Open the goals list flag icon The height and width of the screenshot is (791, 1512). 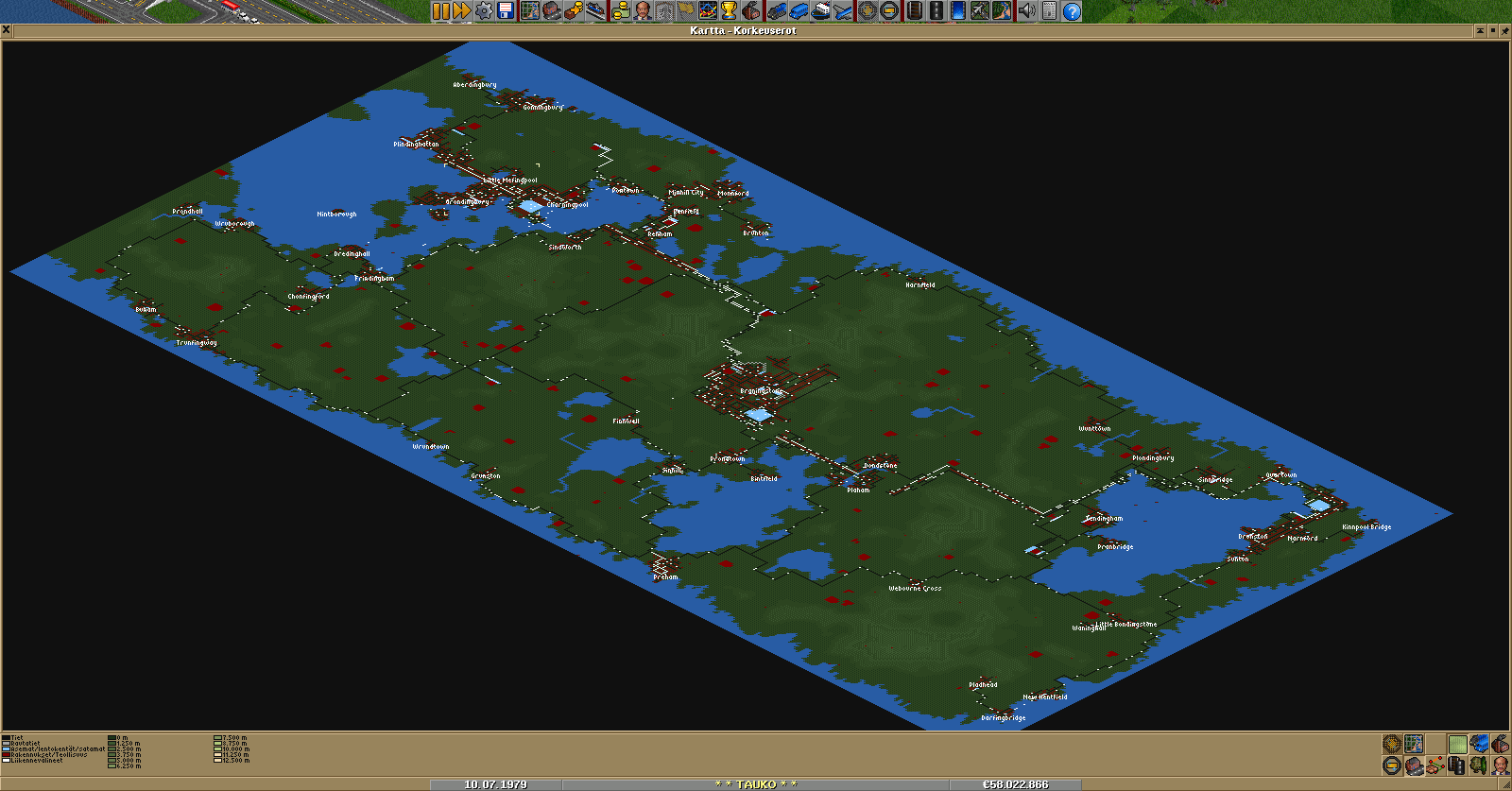686,11
